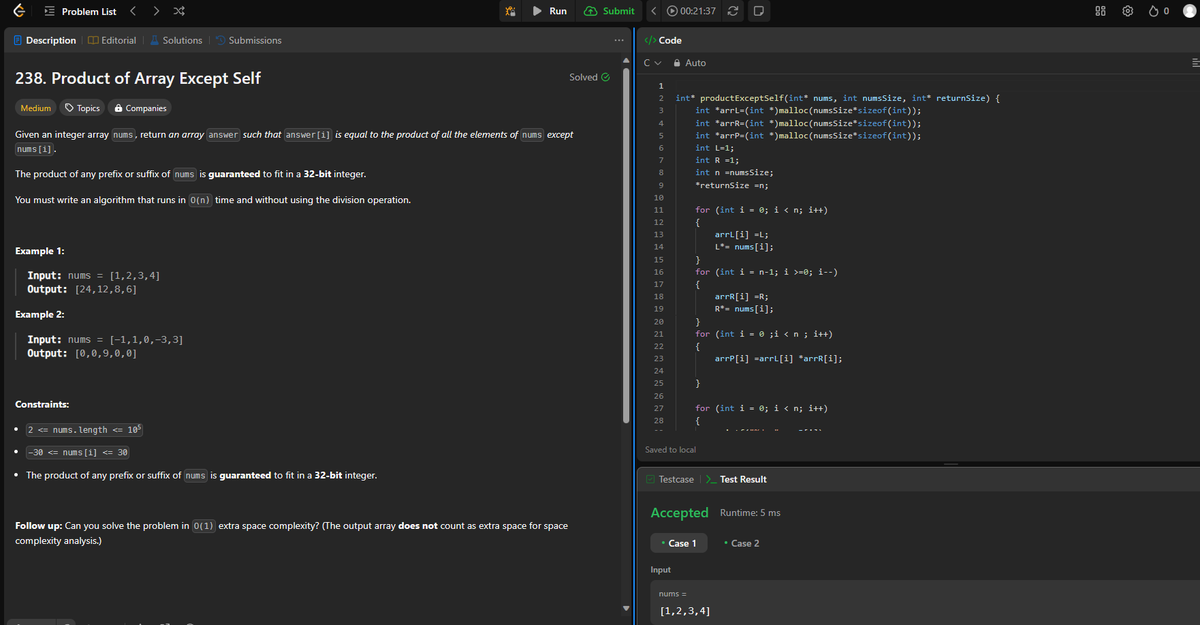Click the nums input value [1,2,3,4]
The image size is (1200, 625).
pos(687,609)
